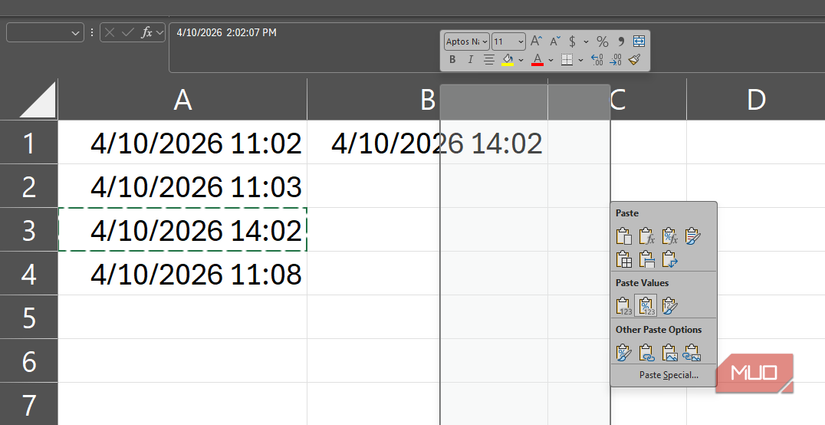Choose Paste Transpose icon
Viewport: 825px width, 425px height.
pos(670,259)
